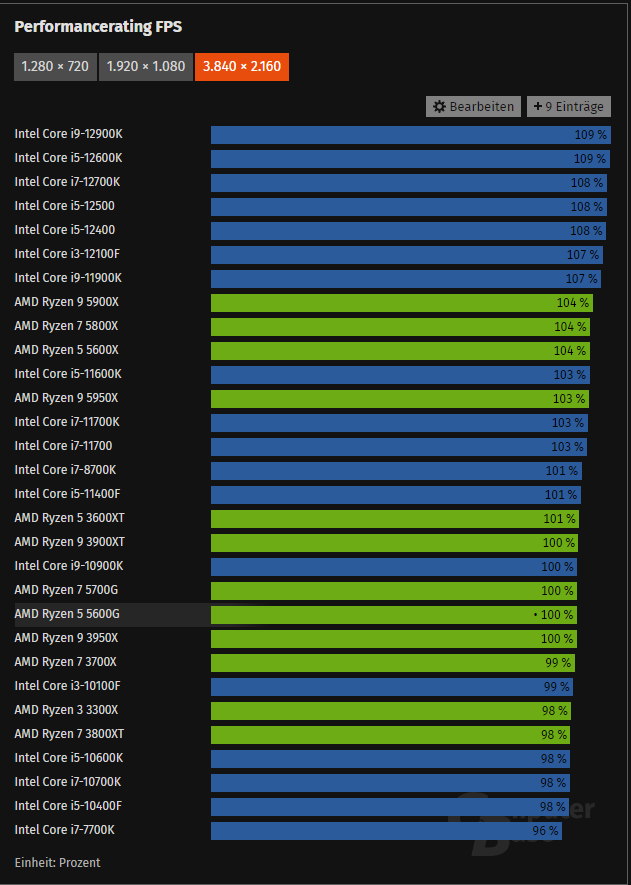Click the Einheit: Prozent footer text
The width and height of the screenshot is (631, 885).
(x=58, y=862)
